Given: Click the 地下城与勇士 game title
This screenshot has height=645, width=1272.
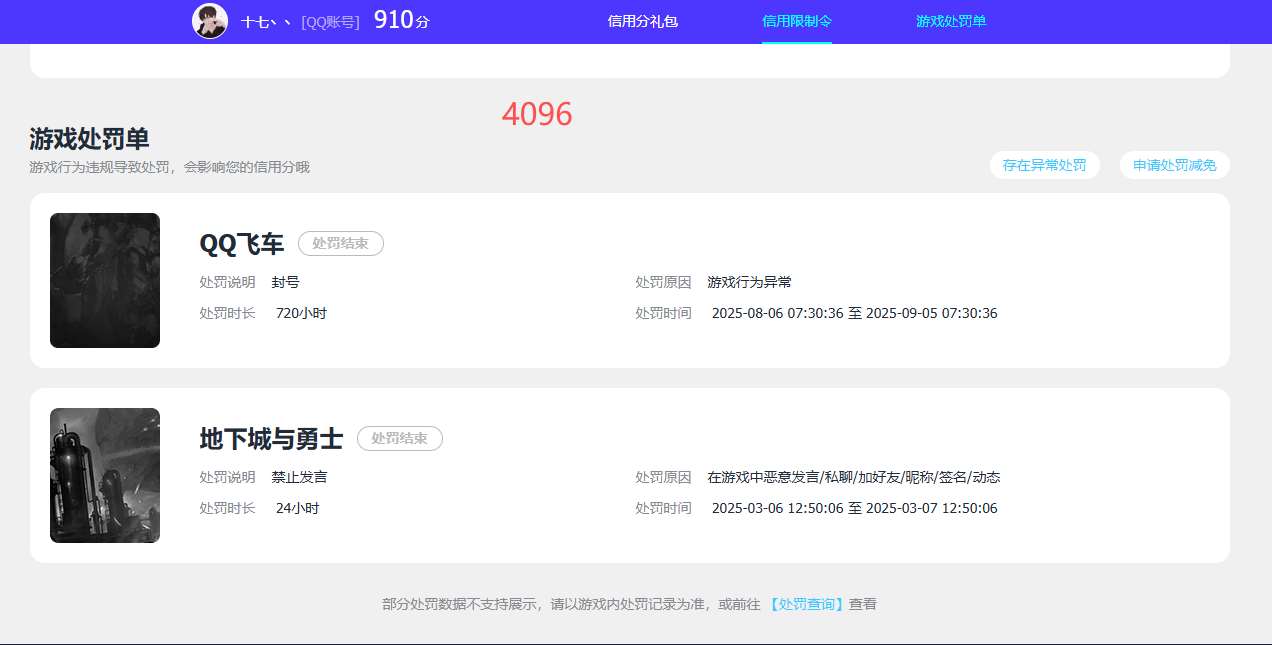Looking at the screenshot, I should pos(271,438).
